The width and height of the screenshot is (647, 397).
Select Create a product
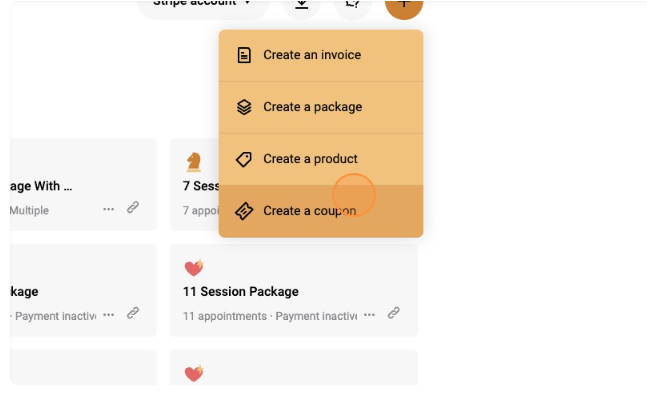coord(321,159)
